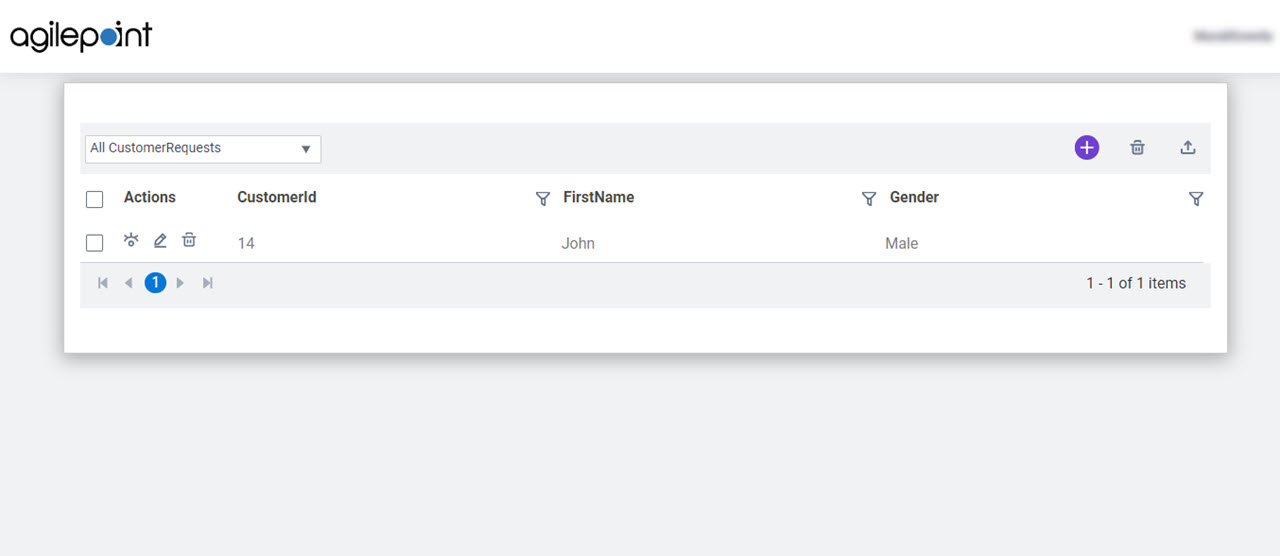
Task: Expand the All CustomerRequests dropdown
Action: click(203, 149)
